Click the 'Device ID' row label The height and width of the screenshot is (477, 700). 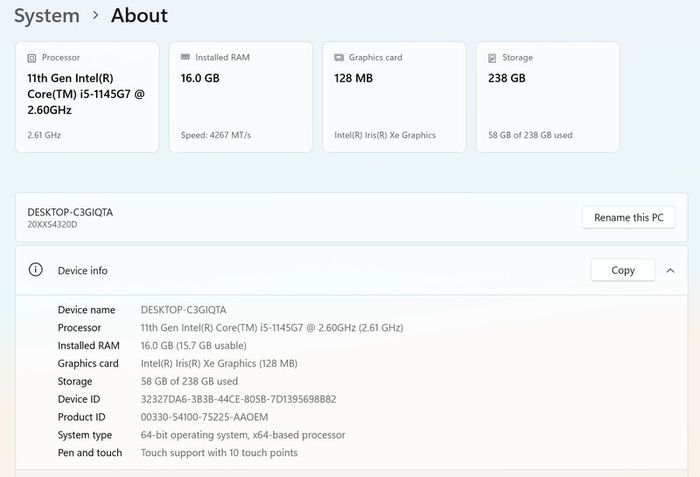click(x=79, y=399)
